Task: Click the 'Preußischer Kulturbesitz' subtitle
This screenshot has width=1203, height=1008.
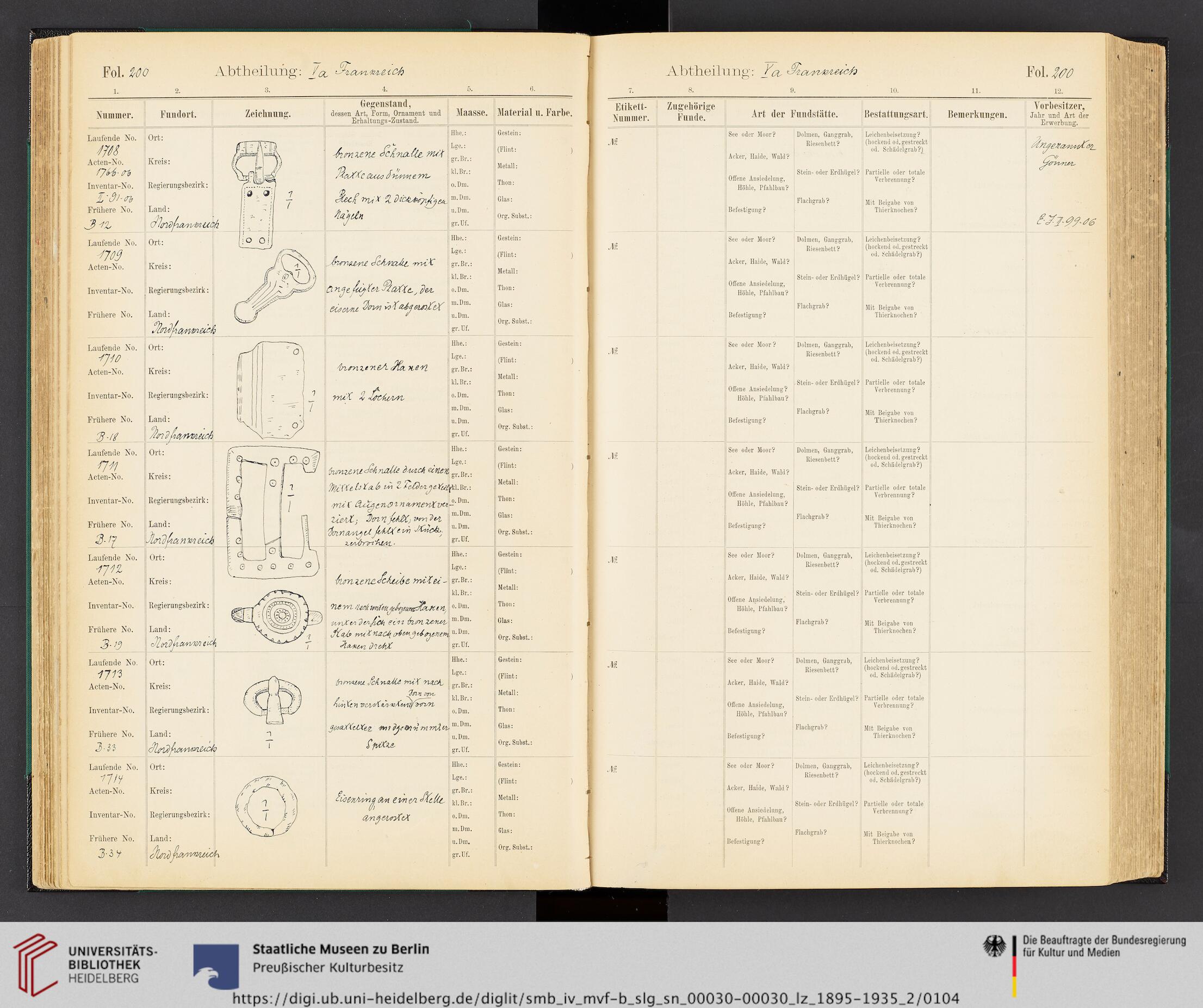Action: click(328, 968)
